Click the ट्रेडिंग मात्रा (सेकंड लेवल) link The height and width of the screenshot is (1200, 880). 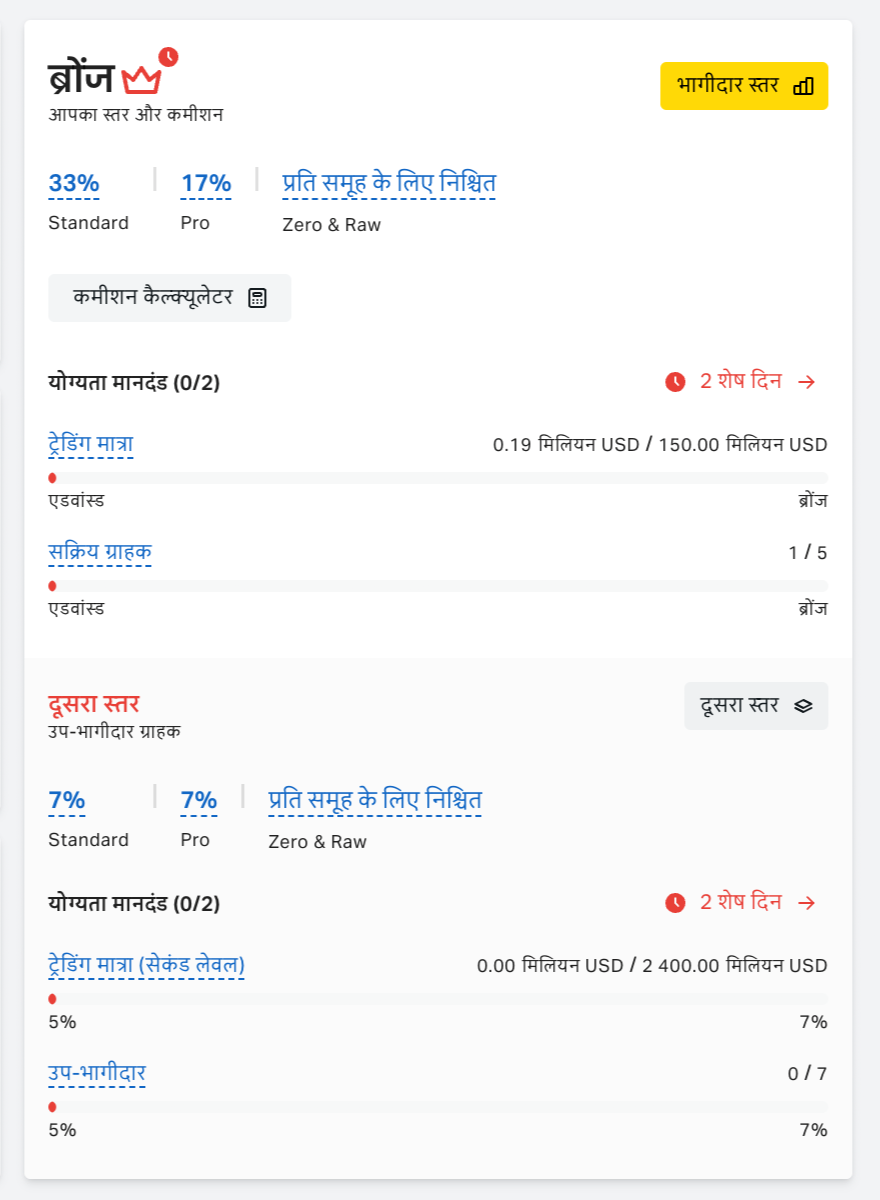147,965
